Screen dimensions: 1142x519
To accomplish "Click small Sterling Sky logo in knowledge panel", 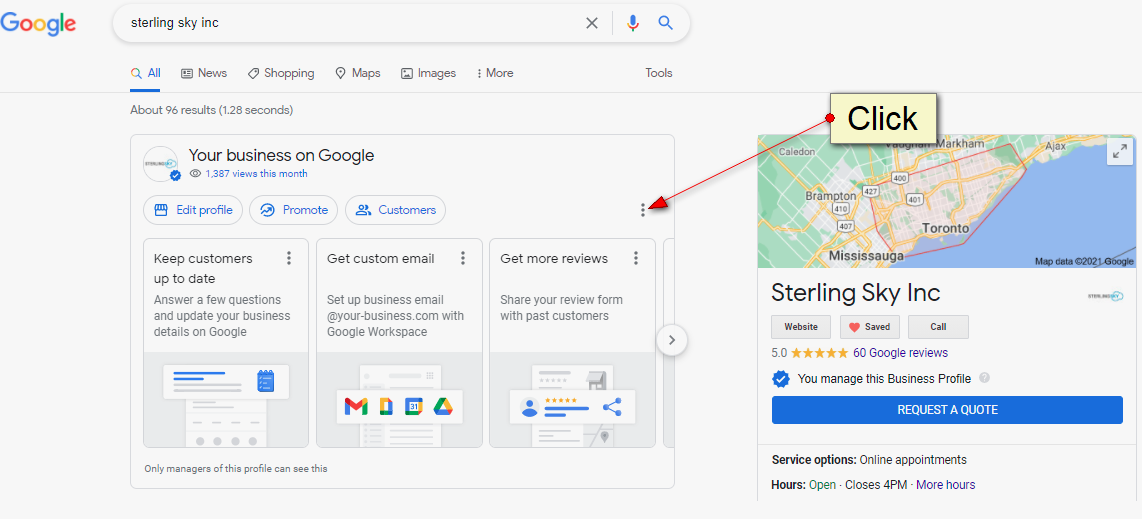I will 1106,296.
